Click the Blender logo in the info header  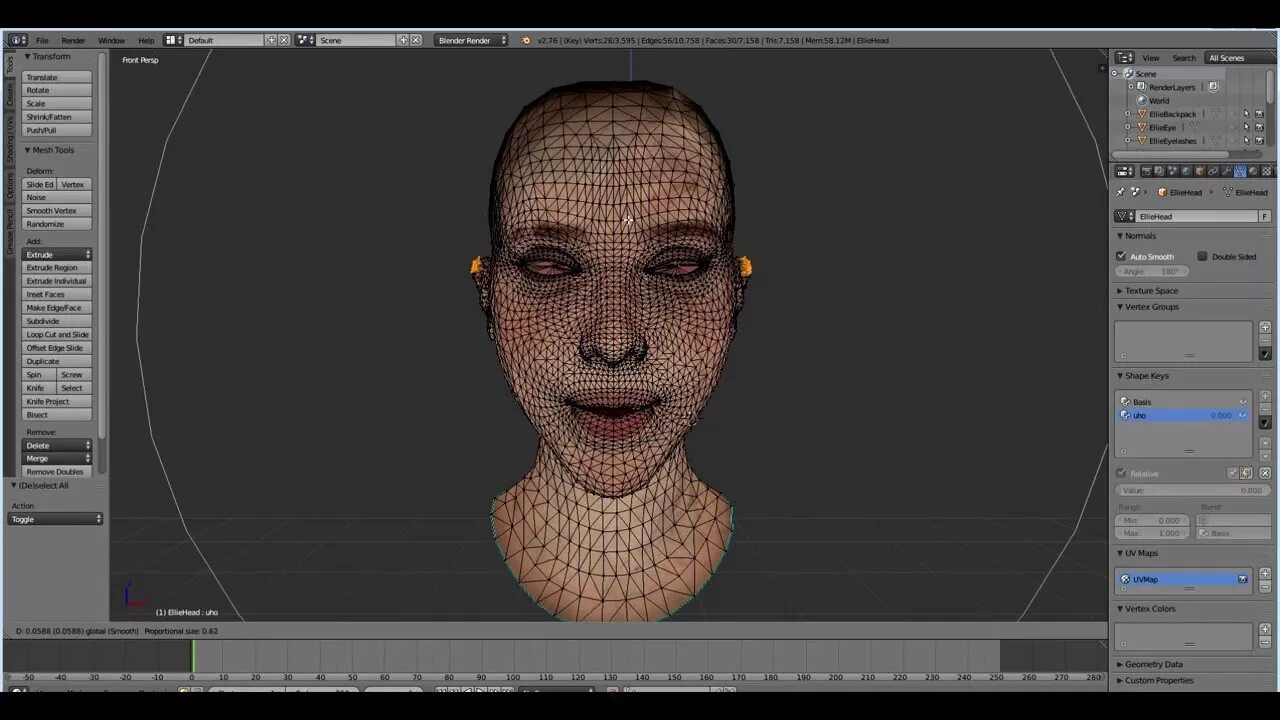coord(526,40)
